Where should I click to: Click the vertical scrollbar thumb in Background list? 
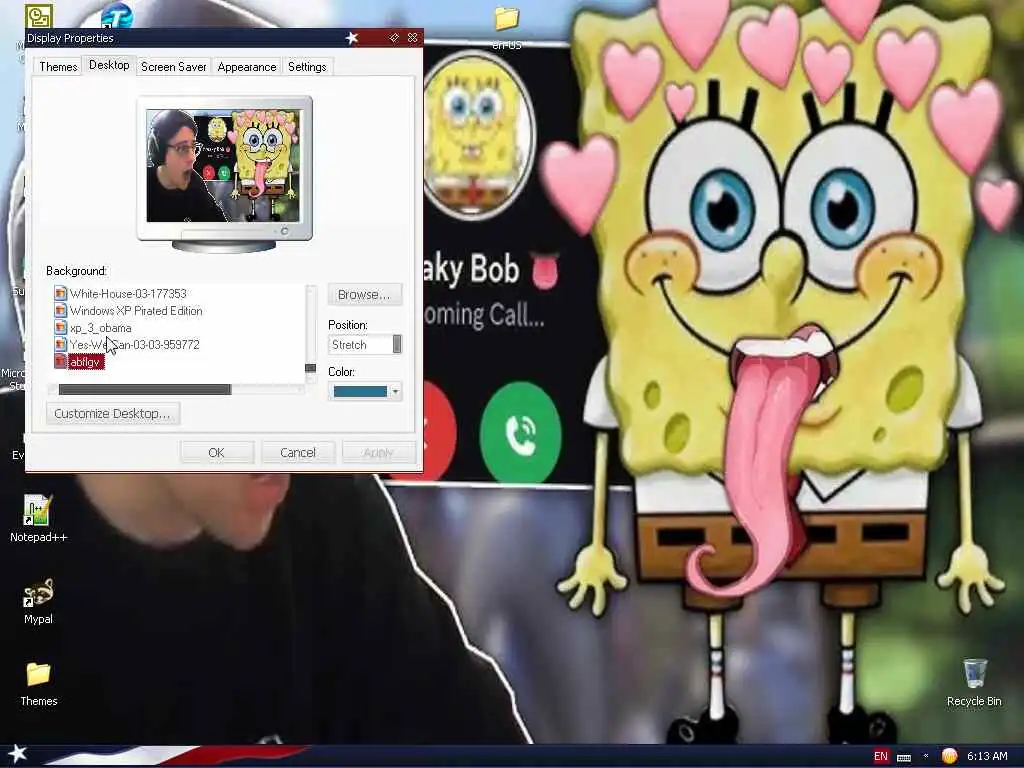(311, 368)
